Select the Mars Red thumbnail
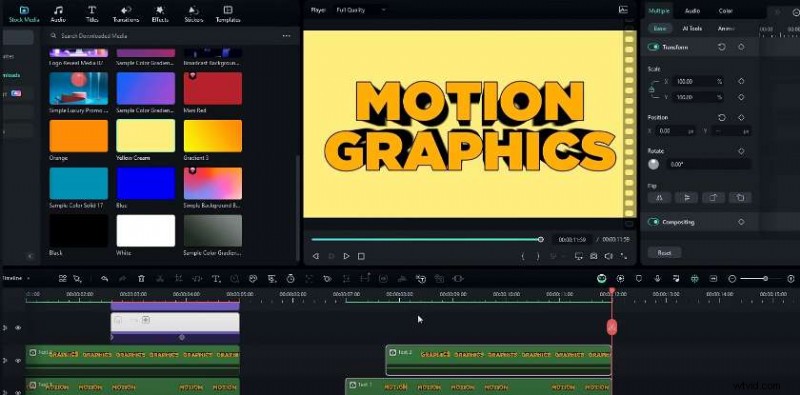This screenshot has height=395, width=800. click(x=213, y=88)
